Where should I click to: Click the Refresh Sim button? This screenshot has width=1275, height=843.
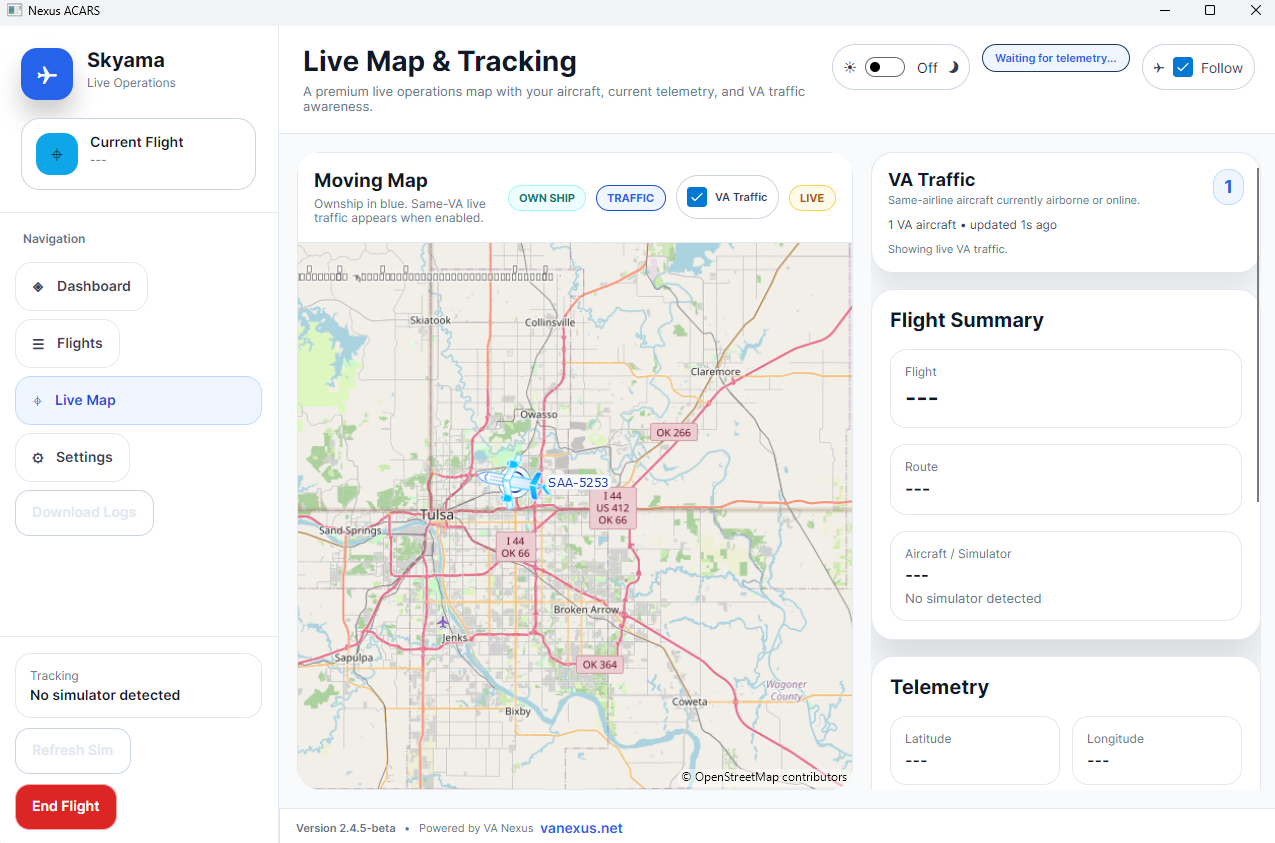(x=73, y=750)
